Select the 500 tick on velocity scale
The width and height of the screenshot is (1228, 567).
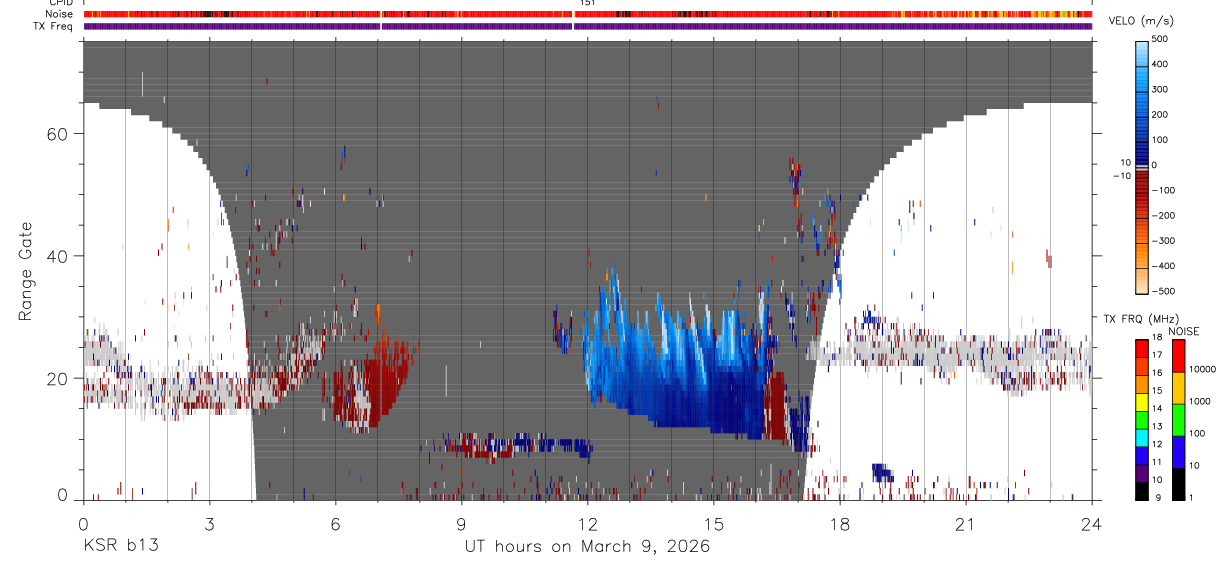(x=1162, y=39)
